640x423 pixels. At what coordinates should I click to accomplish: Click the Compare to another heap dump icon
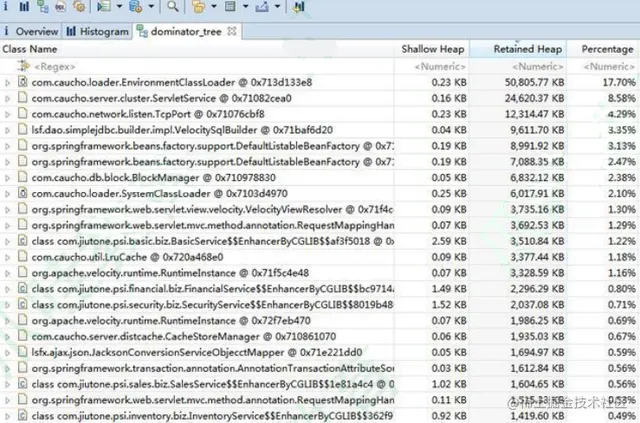coord(299,7)
